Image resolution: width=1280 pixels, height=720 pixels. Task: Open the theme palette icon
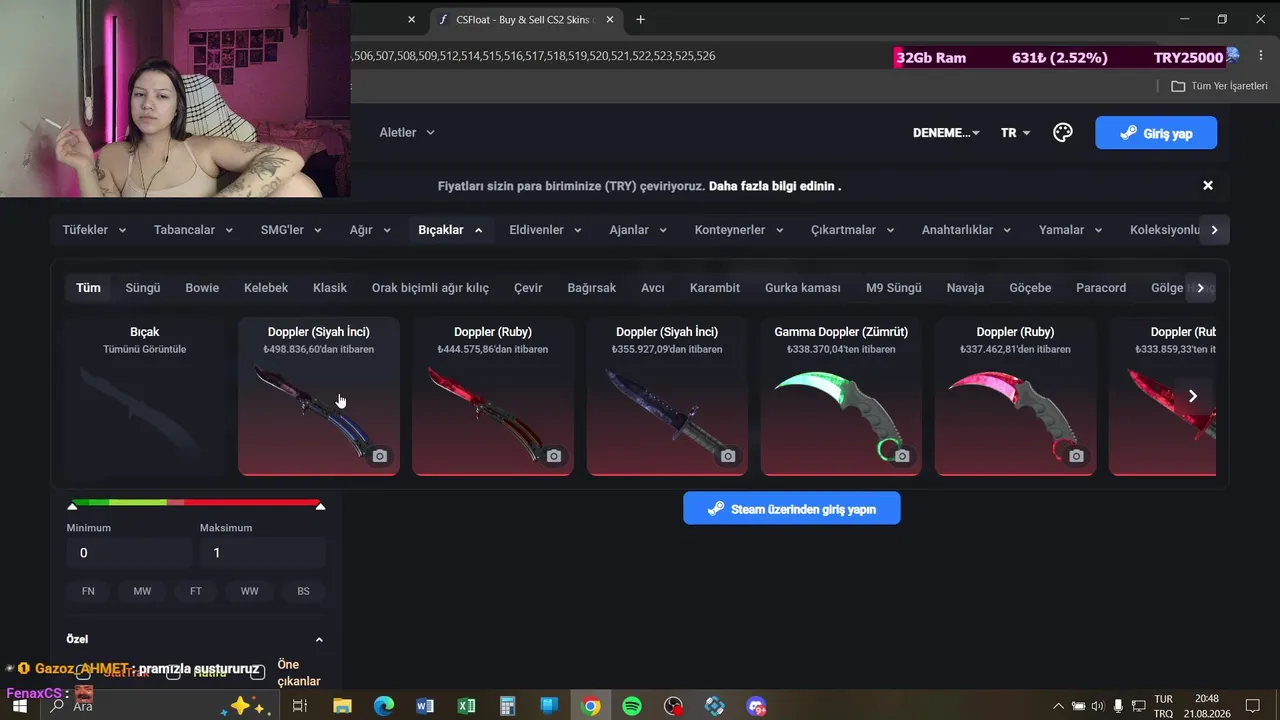click(x=1062, y=132)
